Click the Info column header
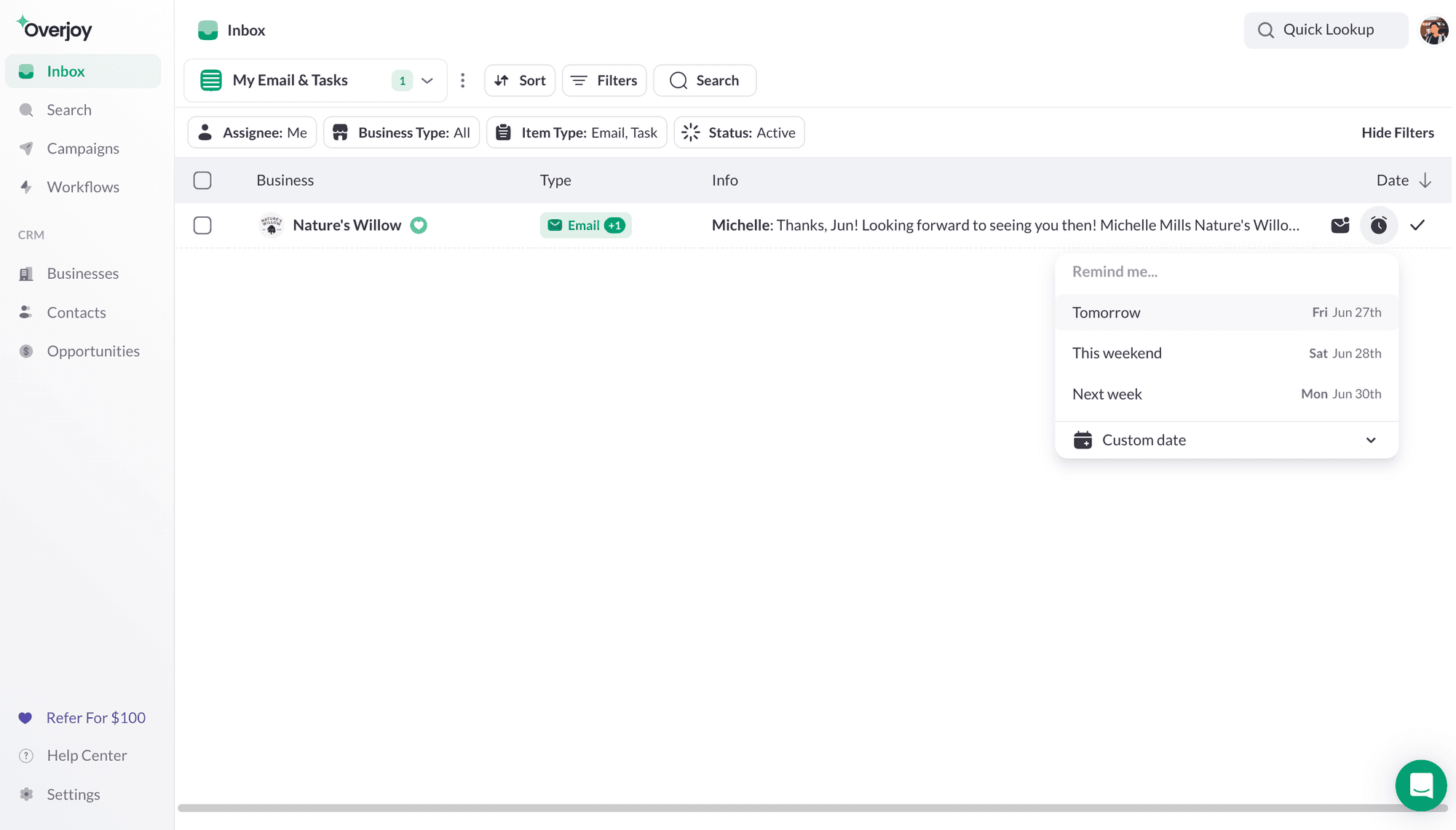Screen dimensions: 1456x830 pos(724,180)
